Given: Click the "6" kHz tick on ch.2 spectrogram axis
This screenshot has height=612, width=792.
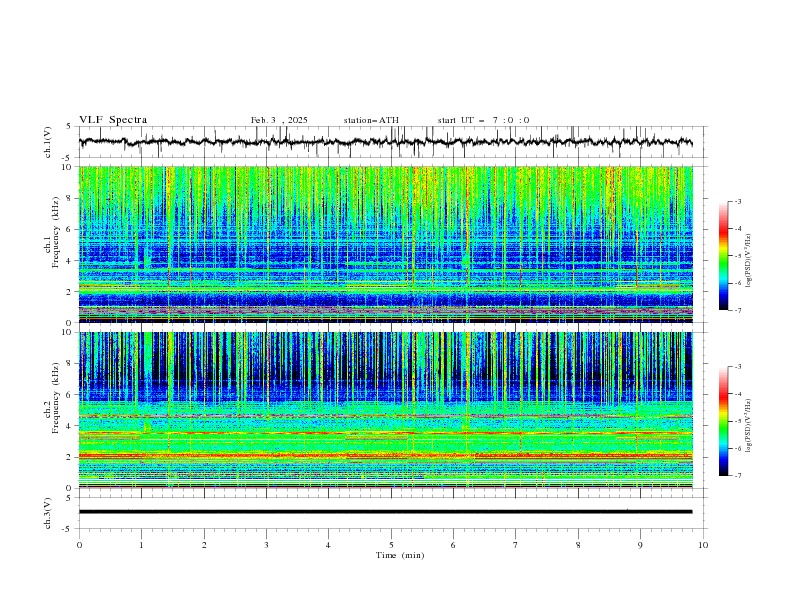Looking at the screenshot, I should 71,395.
